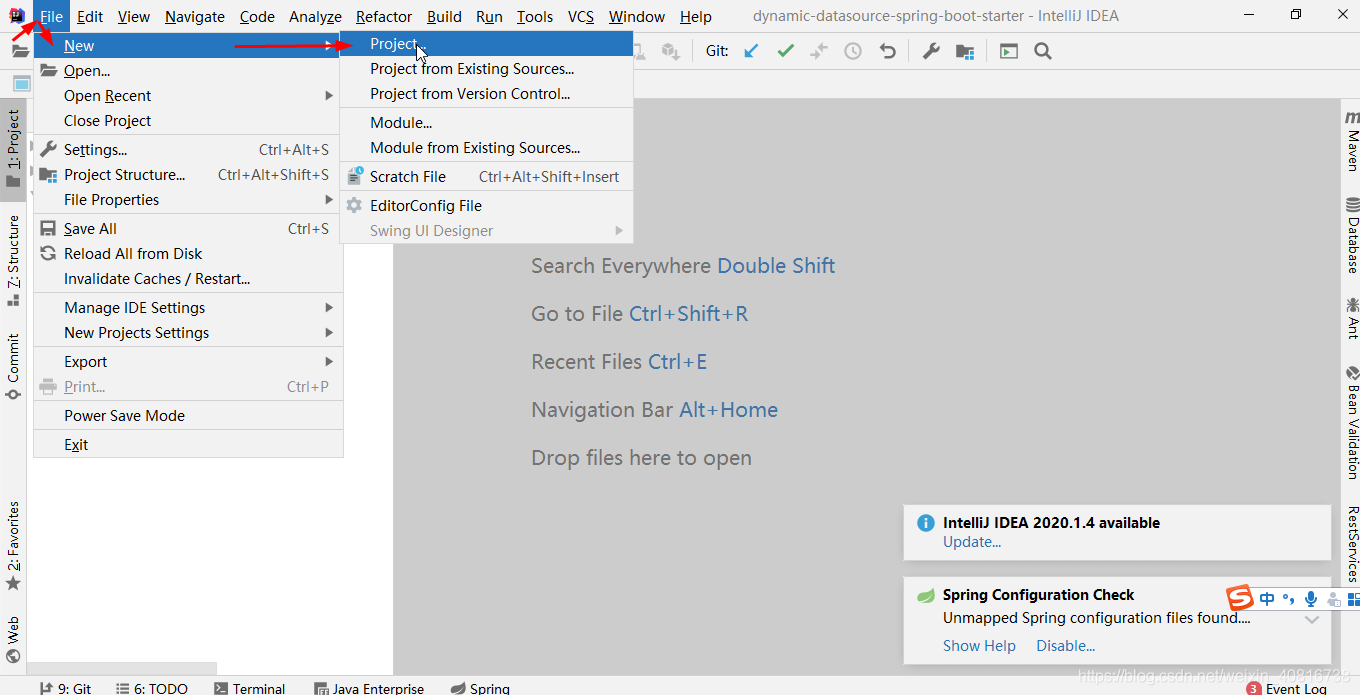Open Project Structure... from File menu
This screenshot has width=1360, height=695.
click(188, 175)
